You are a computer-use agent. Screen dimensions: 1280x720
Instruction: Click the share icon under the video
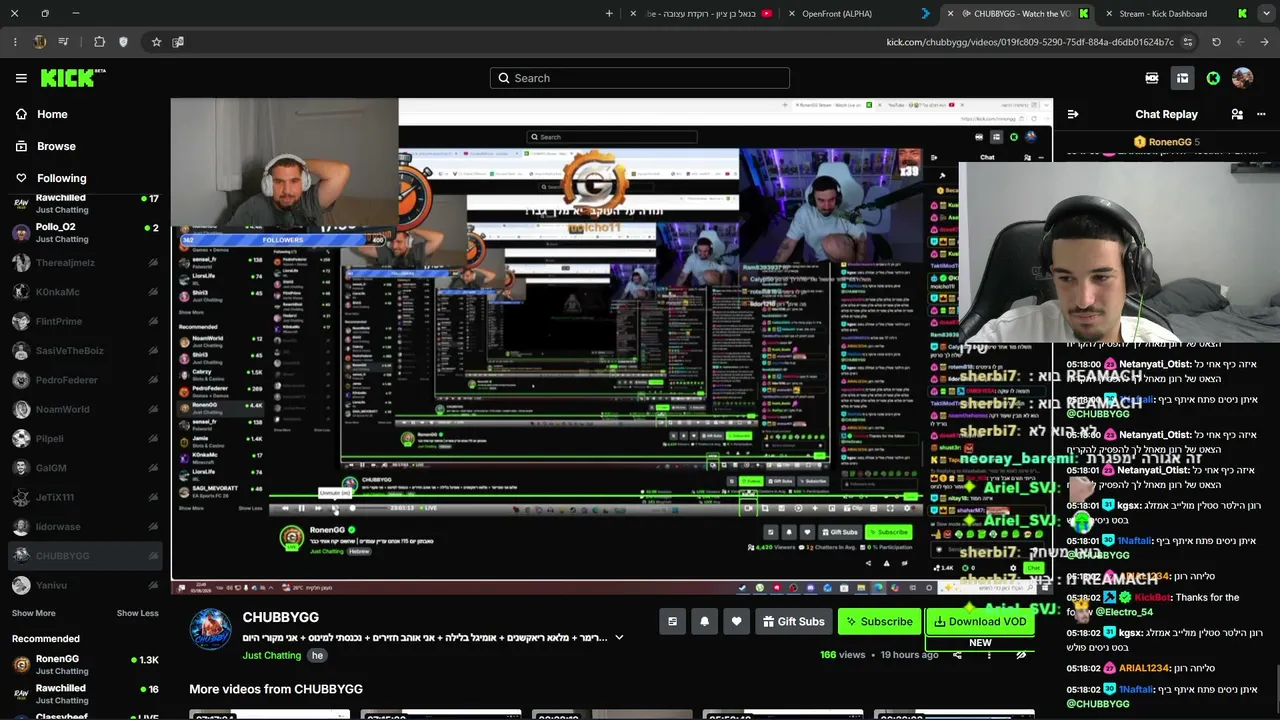(x=957, y=655)
